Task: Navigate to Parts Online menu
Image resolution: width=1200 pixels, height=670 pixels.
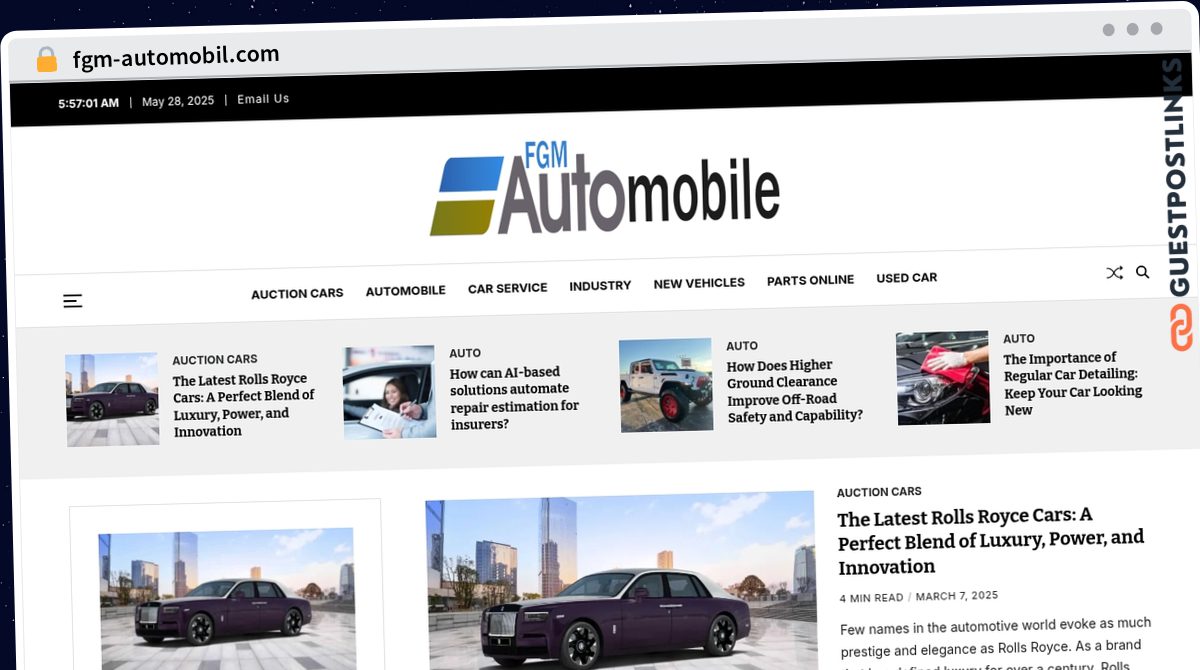Action: point(810,280)
